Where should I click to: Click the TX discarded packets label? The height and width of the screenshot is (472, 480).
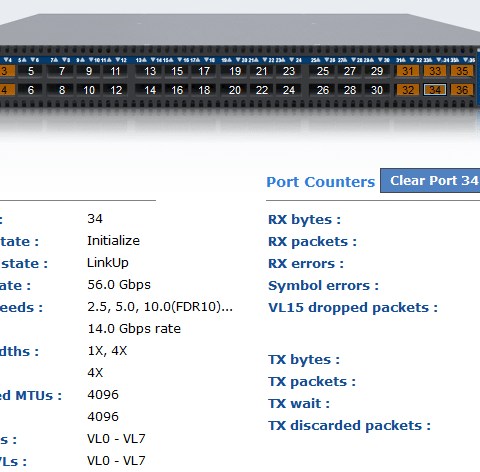pyautogui.click(x=349, y=426)
